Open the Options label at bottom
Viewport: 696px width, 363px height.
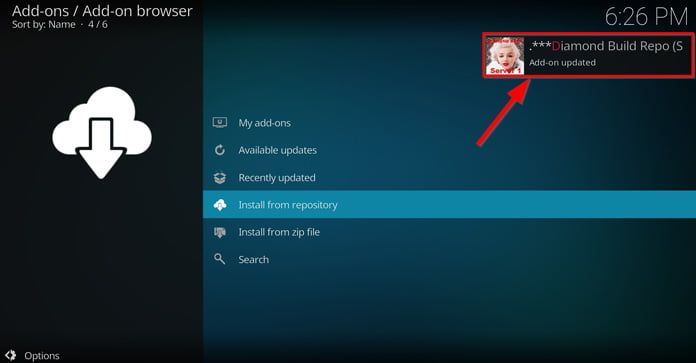[x=42, y=356]
